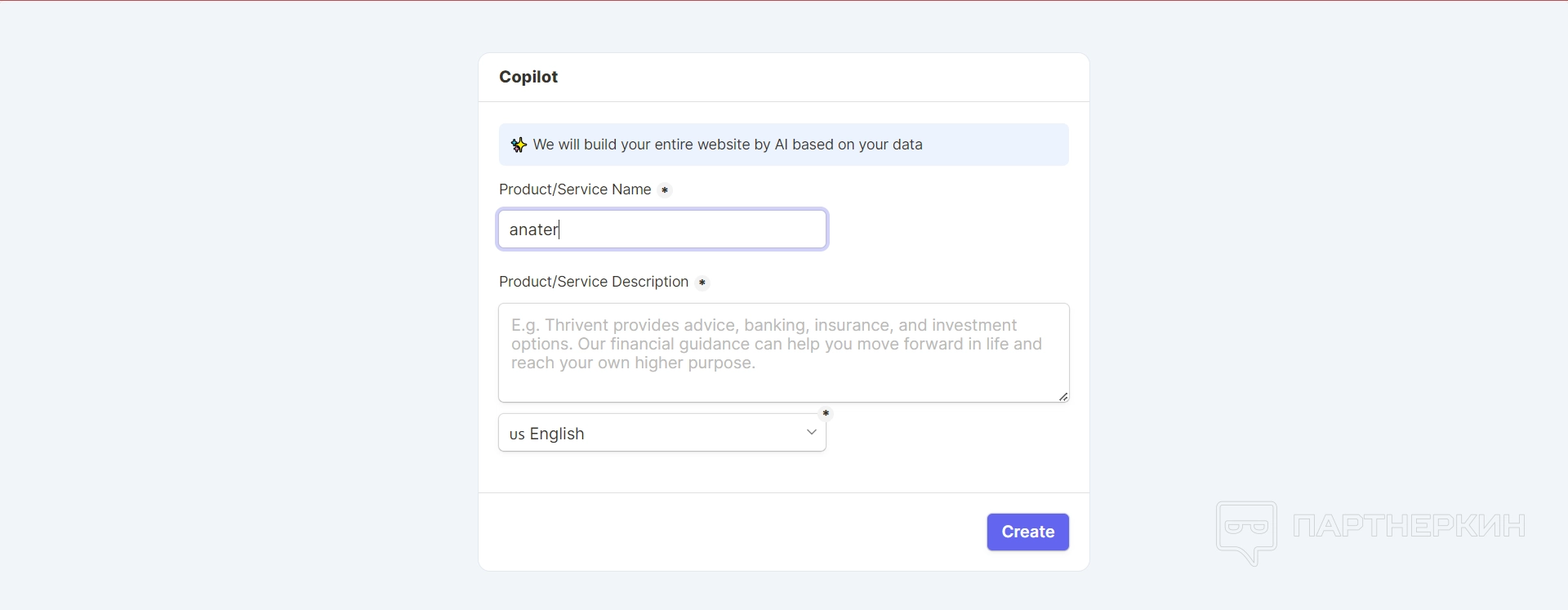This screenshot has height=610, width=1568.
Task: Click the "us" country code in language selector
Action: pos(517,434)
